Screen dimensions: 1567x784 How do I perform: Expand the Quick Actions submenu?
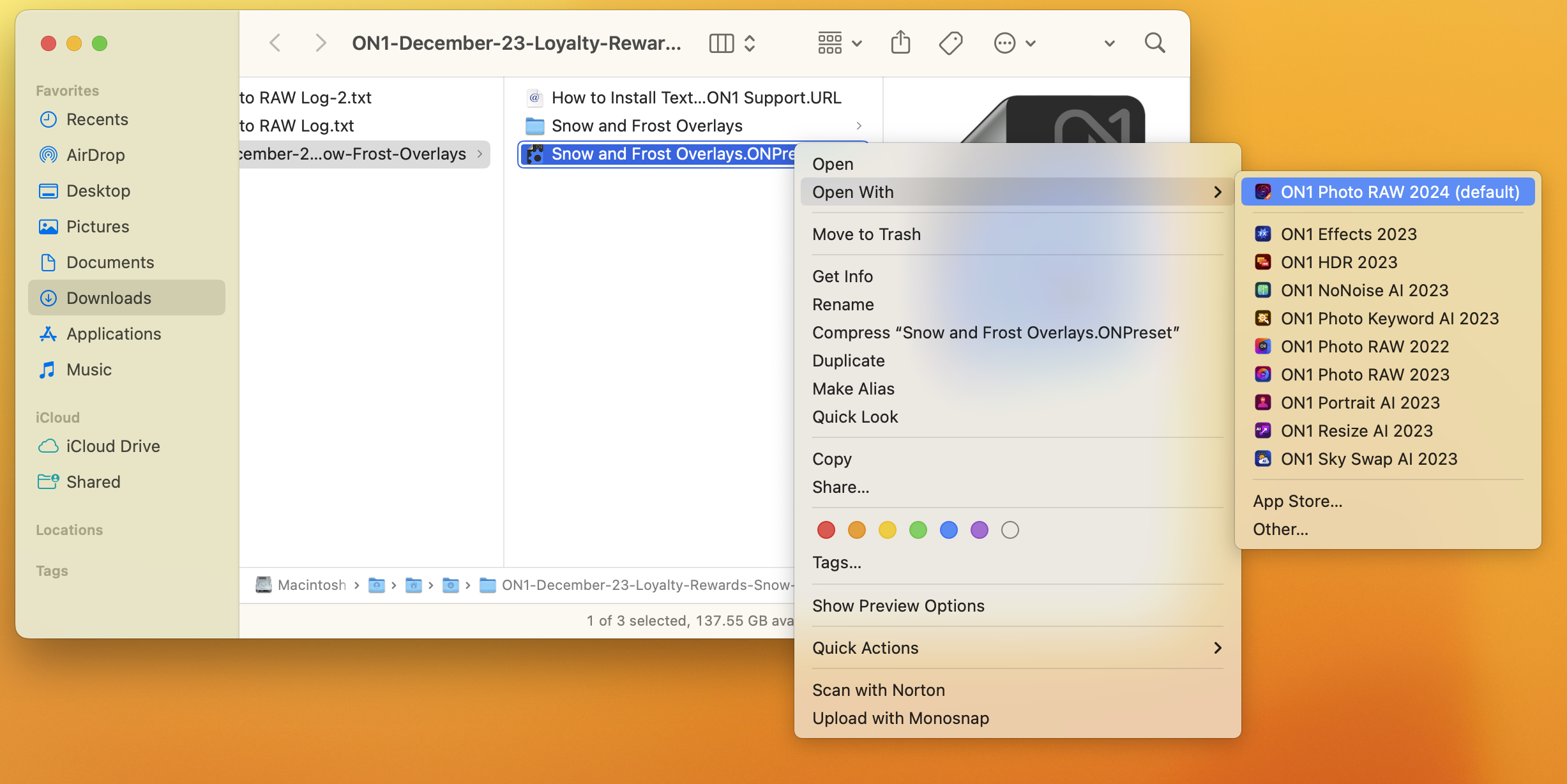[x=1017, y=648]
